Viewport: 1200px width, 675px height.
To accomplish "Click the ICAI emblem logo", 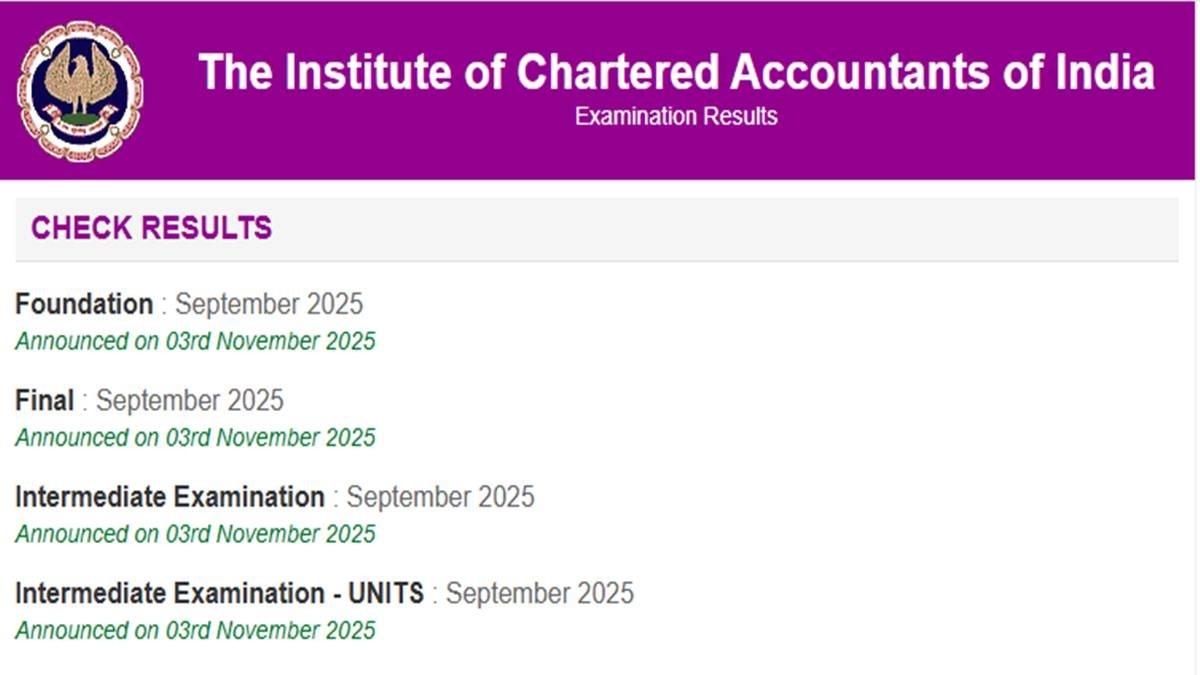I will pyautogui.click(x=79, y=91).
